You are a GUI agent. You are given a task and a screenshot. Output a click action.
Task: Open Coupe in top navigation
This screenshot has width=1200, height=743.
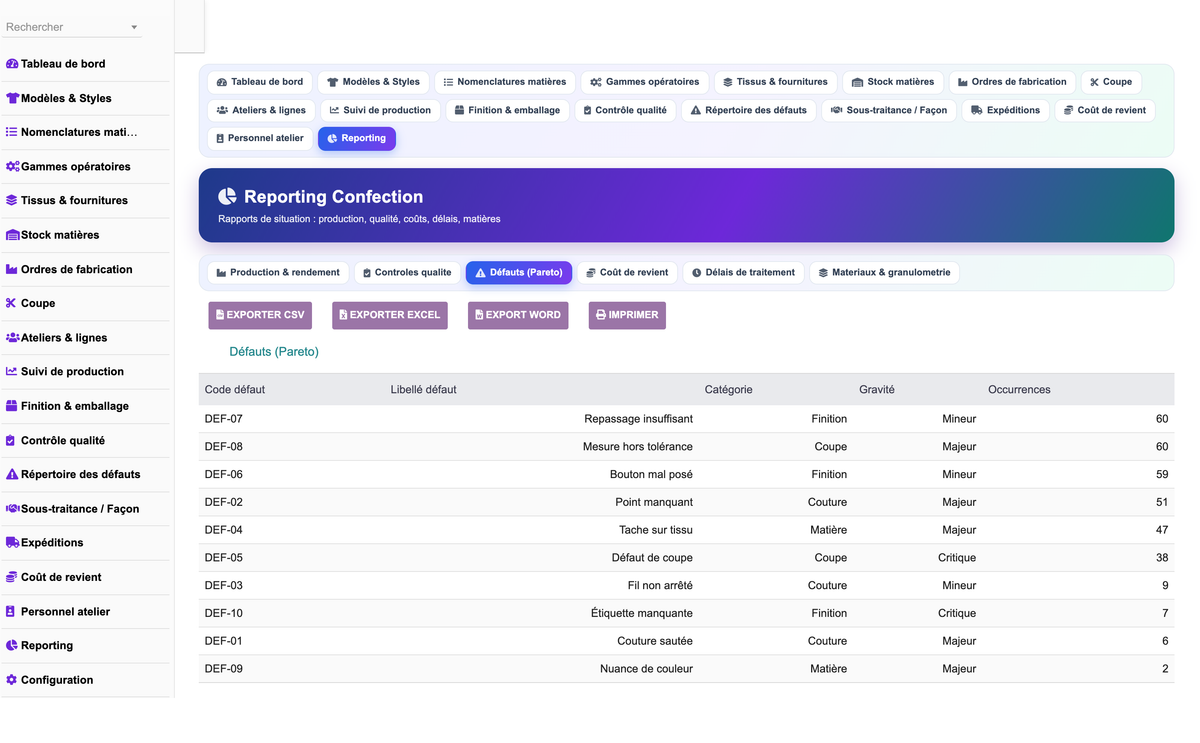(1111, 82)
